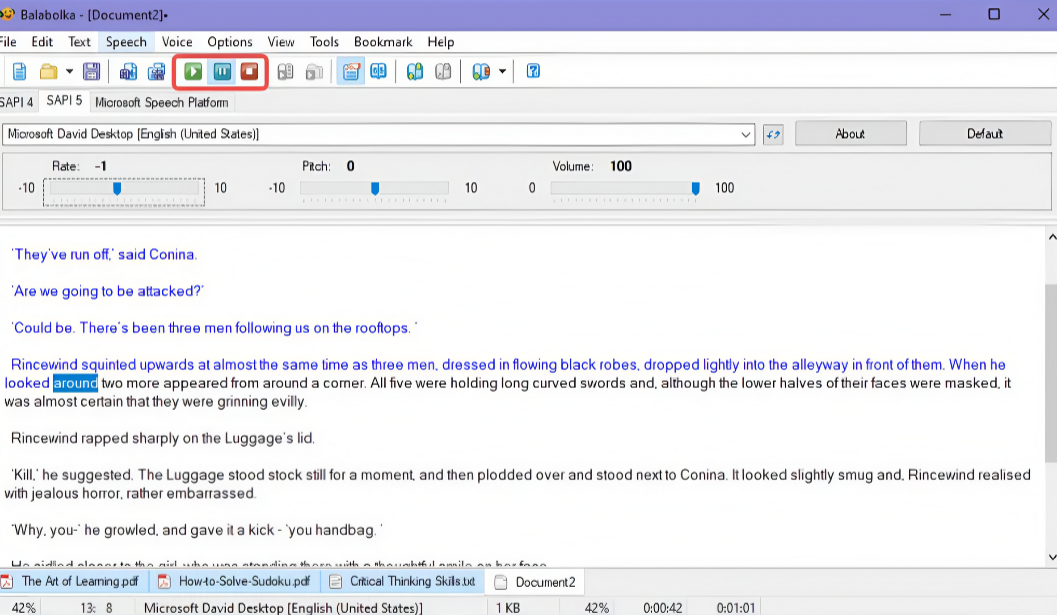Expand the arrow beside the dictionary toolbar icon
Screen dimensions: 1057x615
pos(502,71)
